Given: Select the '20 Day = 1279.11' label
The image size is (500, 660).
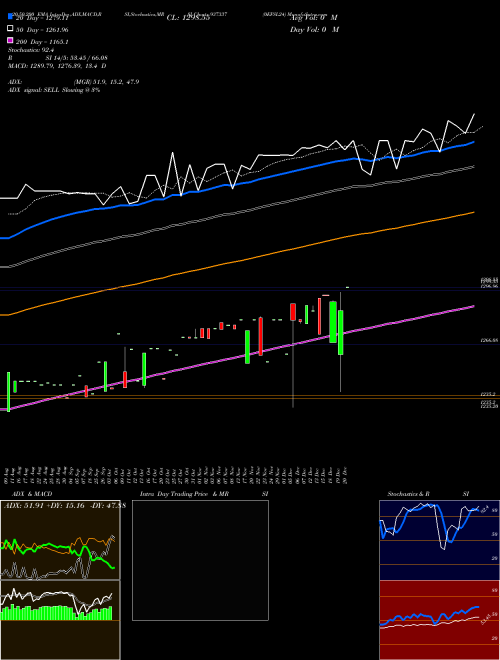Looking at the screenshot, I should pos(42,18).
